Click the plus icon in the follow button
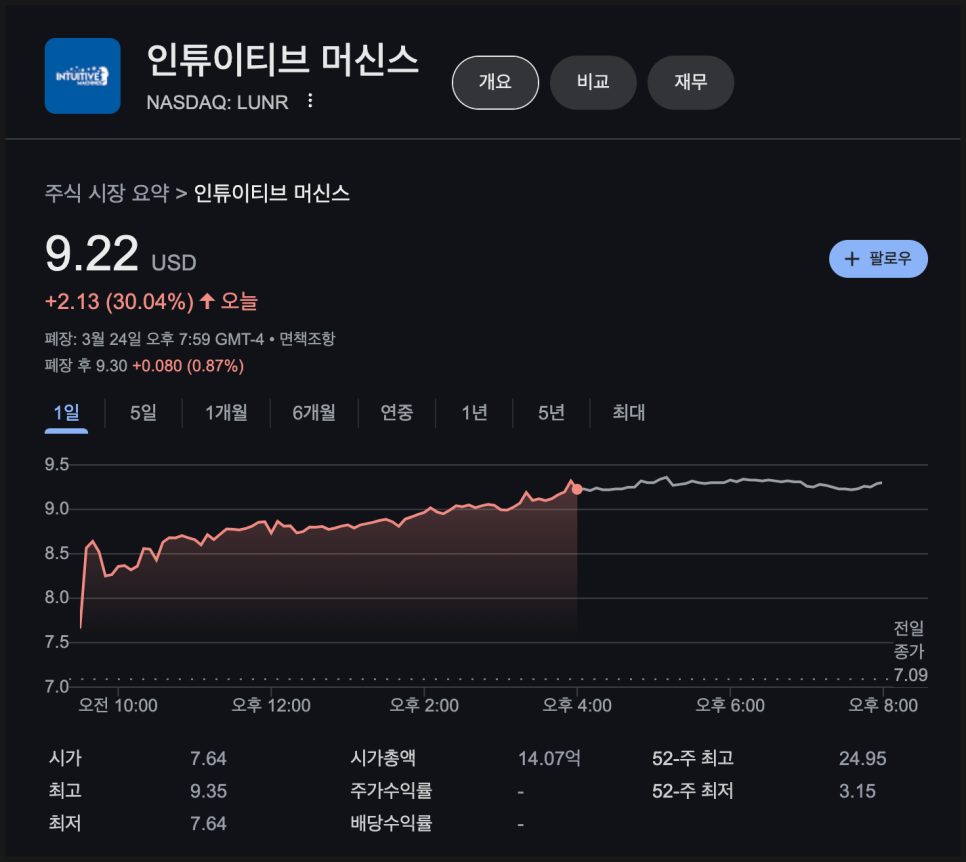Viewport: 966px width, 862px height. (x=852, y=259)
